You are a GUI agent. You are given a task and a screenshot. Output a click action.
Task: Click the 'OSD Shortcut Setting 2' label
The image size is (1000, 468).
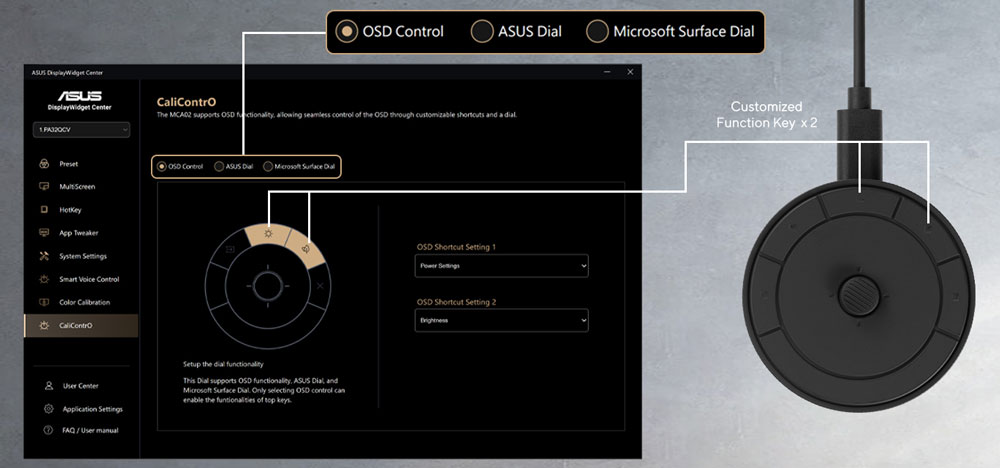pyautogui.click(x=456, y=302)
